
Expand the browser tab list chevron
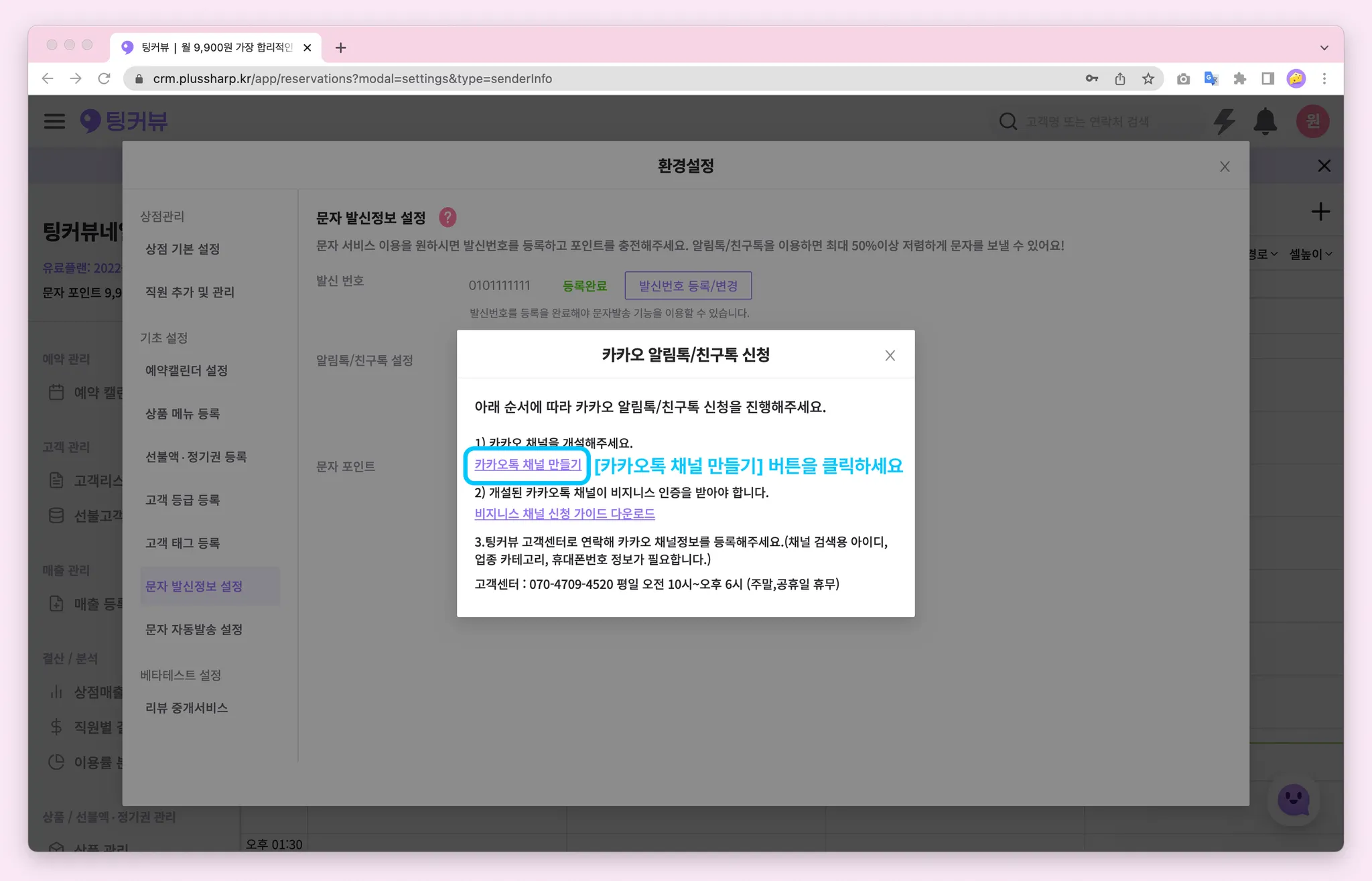(1324, 48)
